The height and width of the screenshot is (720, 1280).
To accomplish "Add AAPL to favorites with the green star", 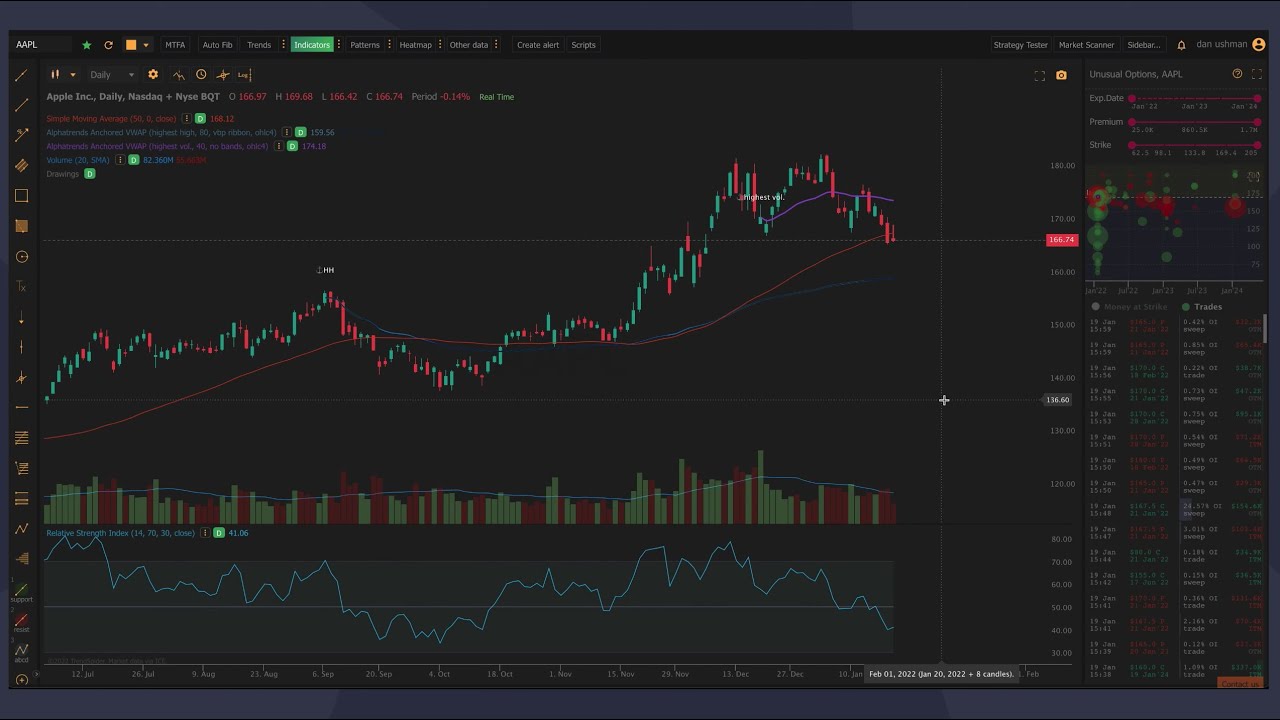I will click(87, 45).
